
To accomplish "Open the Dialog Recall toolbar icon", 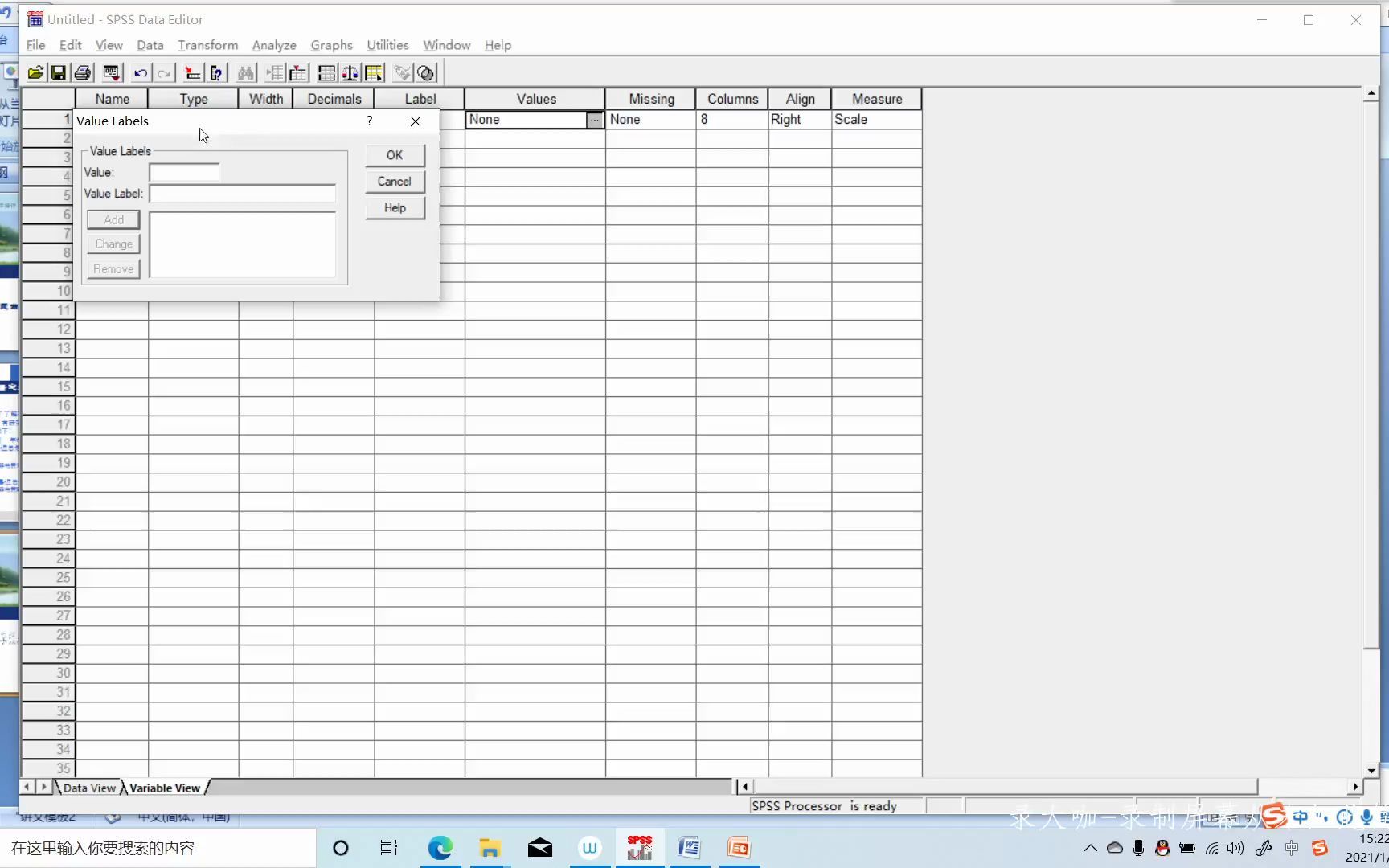I will point(111,73).
